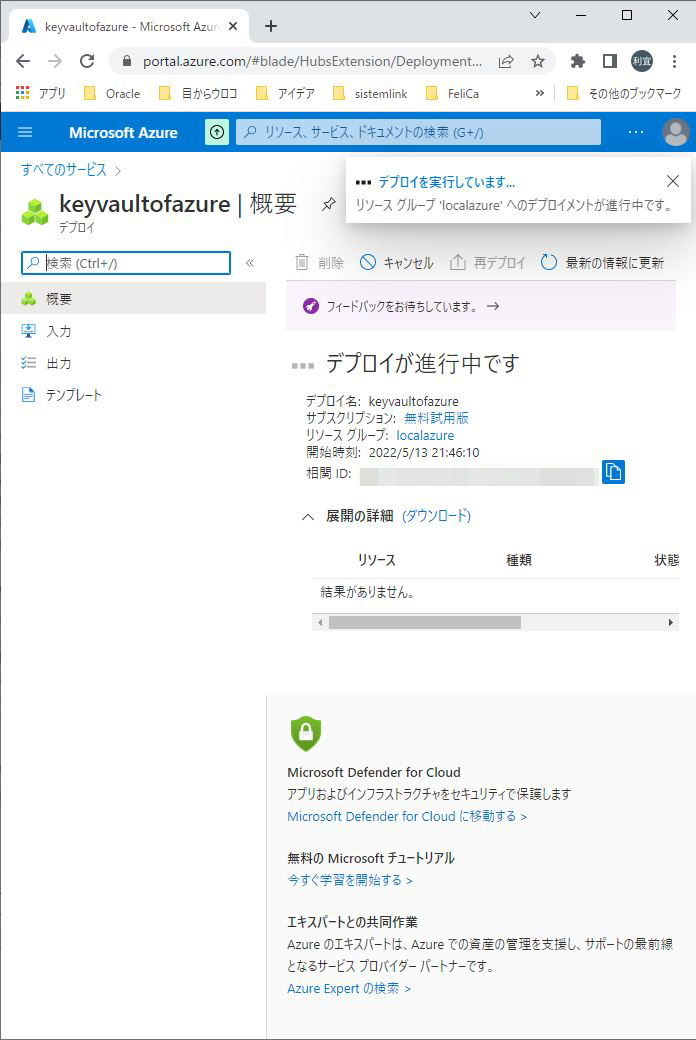The image size is (696, 1040).
Task: Open その他のブックマーク folder
Action: 624,94
